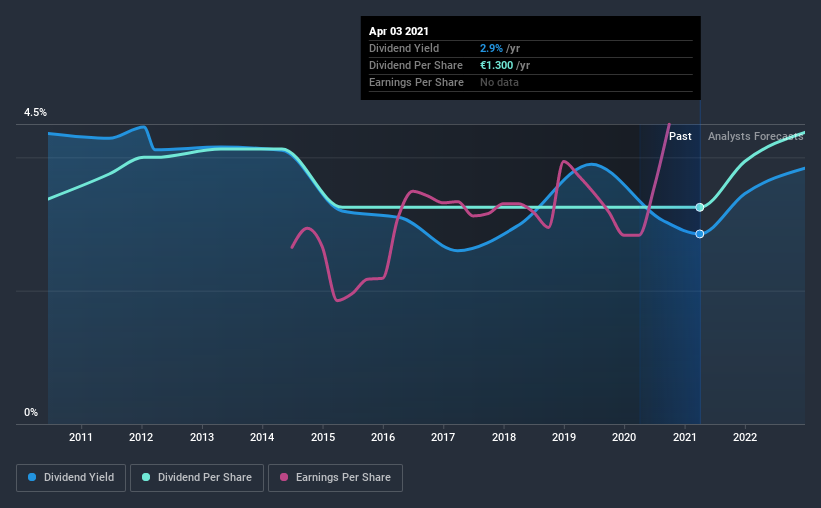This screenshot has height=508, width=821.
Task: Select the 2021 x-axis label
Action: pos(684,437)
